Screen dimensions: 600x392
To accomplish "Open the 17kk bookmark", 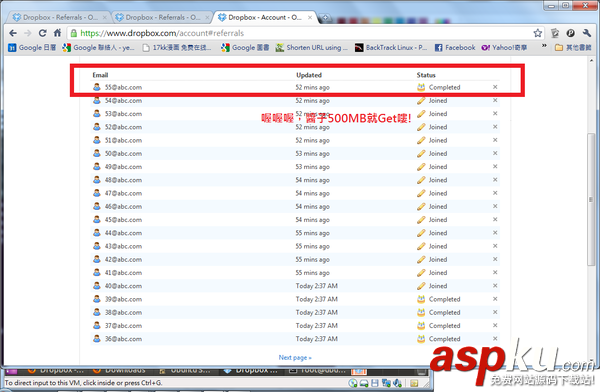I will click(x=176, y=47).
